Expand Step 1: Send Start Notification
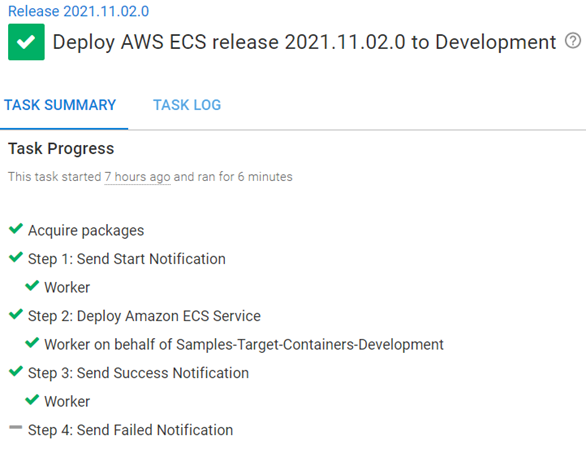Viewport: 586px width, 449px height. [x=127, y=259]
